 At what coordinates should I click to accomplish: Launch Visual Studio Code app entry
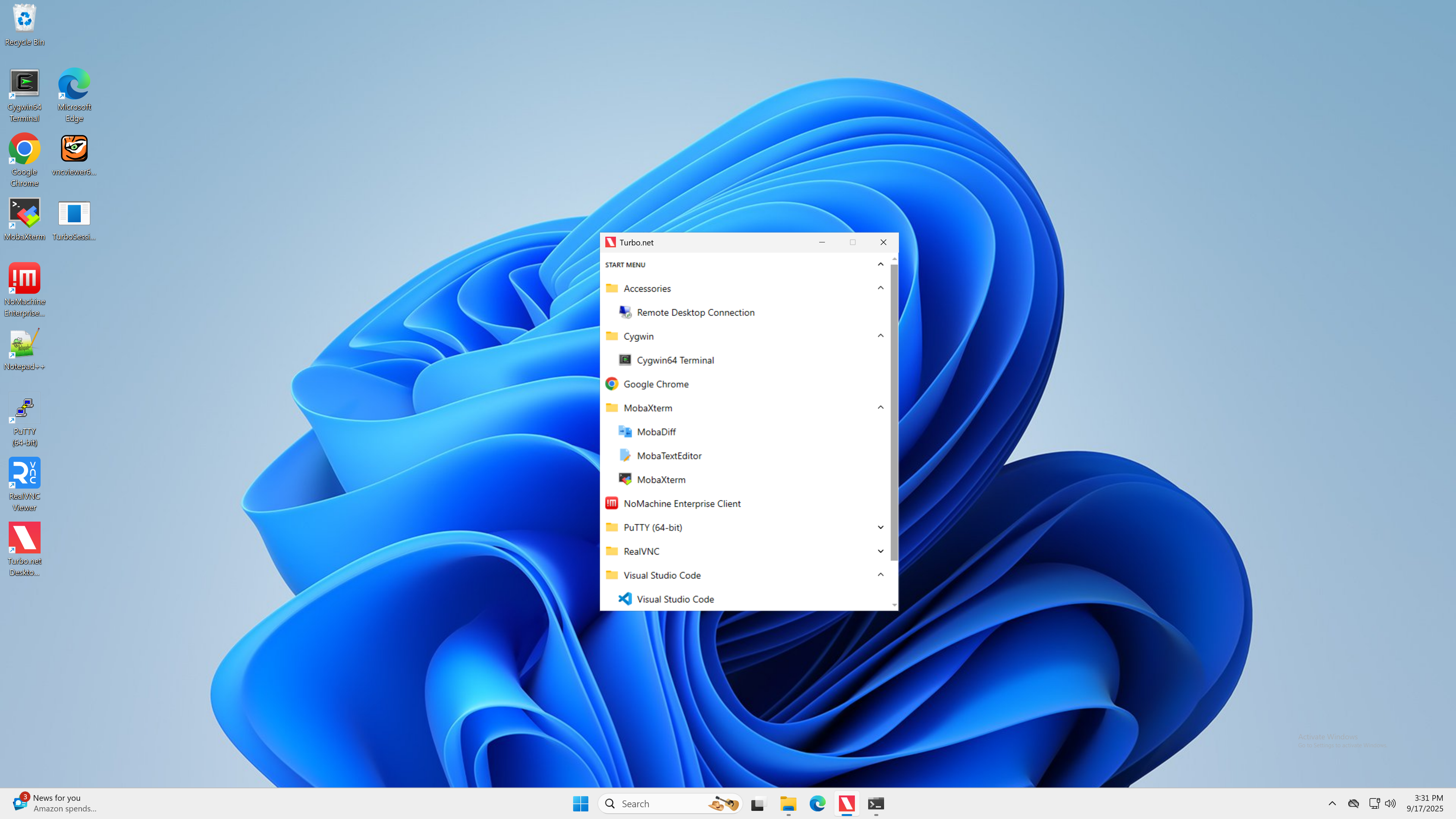click(745, 599)
